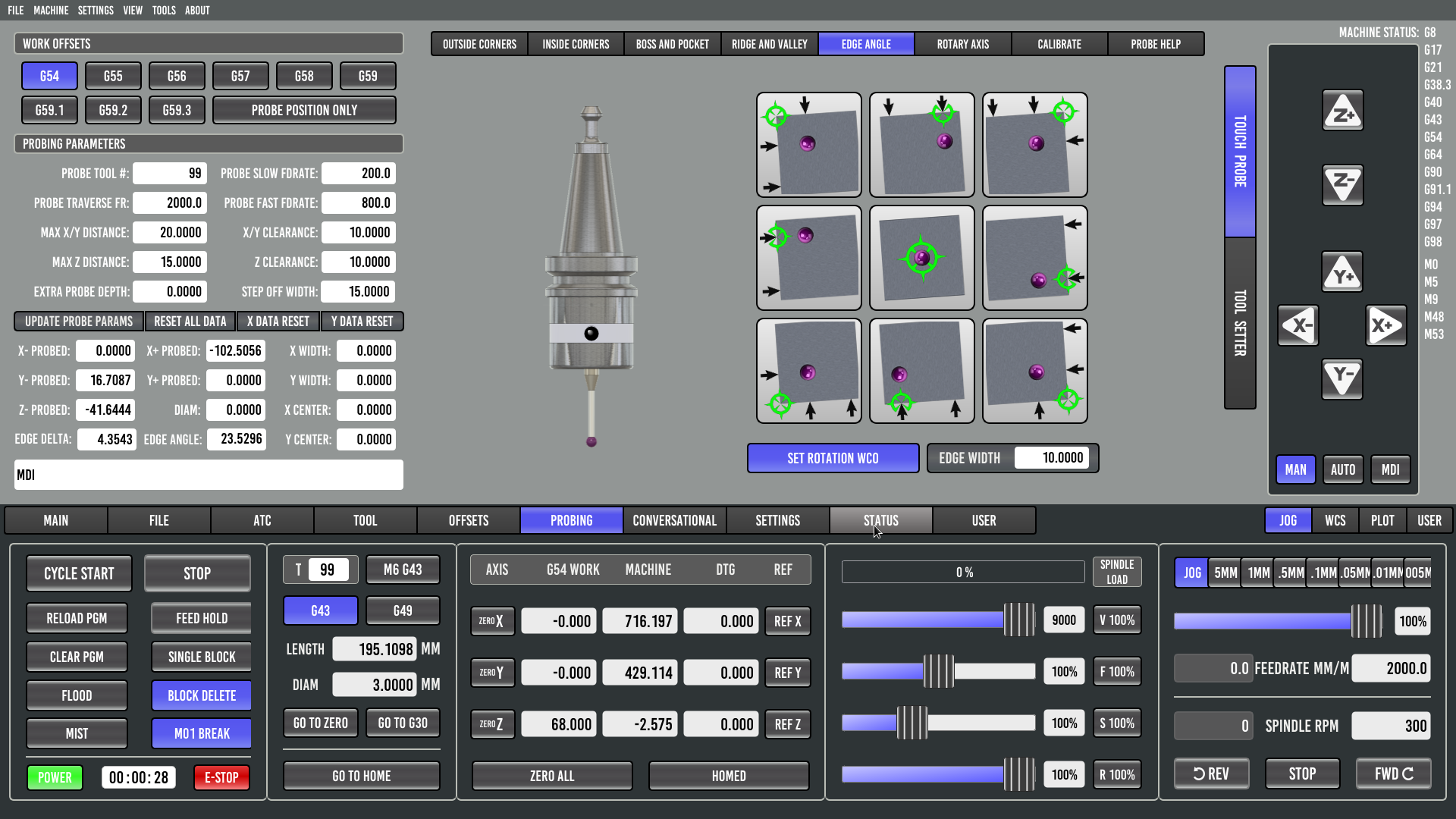Adjust the jog speed slider
The height and width of the screenshot is (819, 1456).
coord(1279,622)
